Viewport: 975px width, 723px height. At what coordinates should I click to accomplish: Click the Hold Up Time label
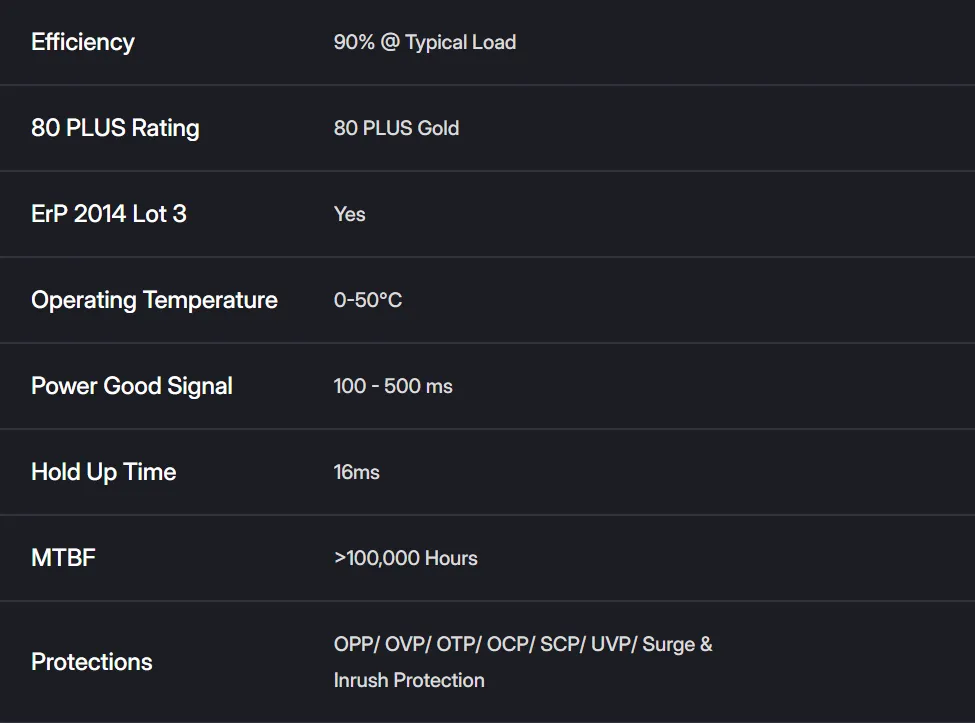click(x=104, y=472)
